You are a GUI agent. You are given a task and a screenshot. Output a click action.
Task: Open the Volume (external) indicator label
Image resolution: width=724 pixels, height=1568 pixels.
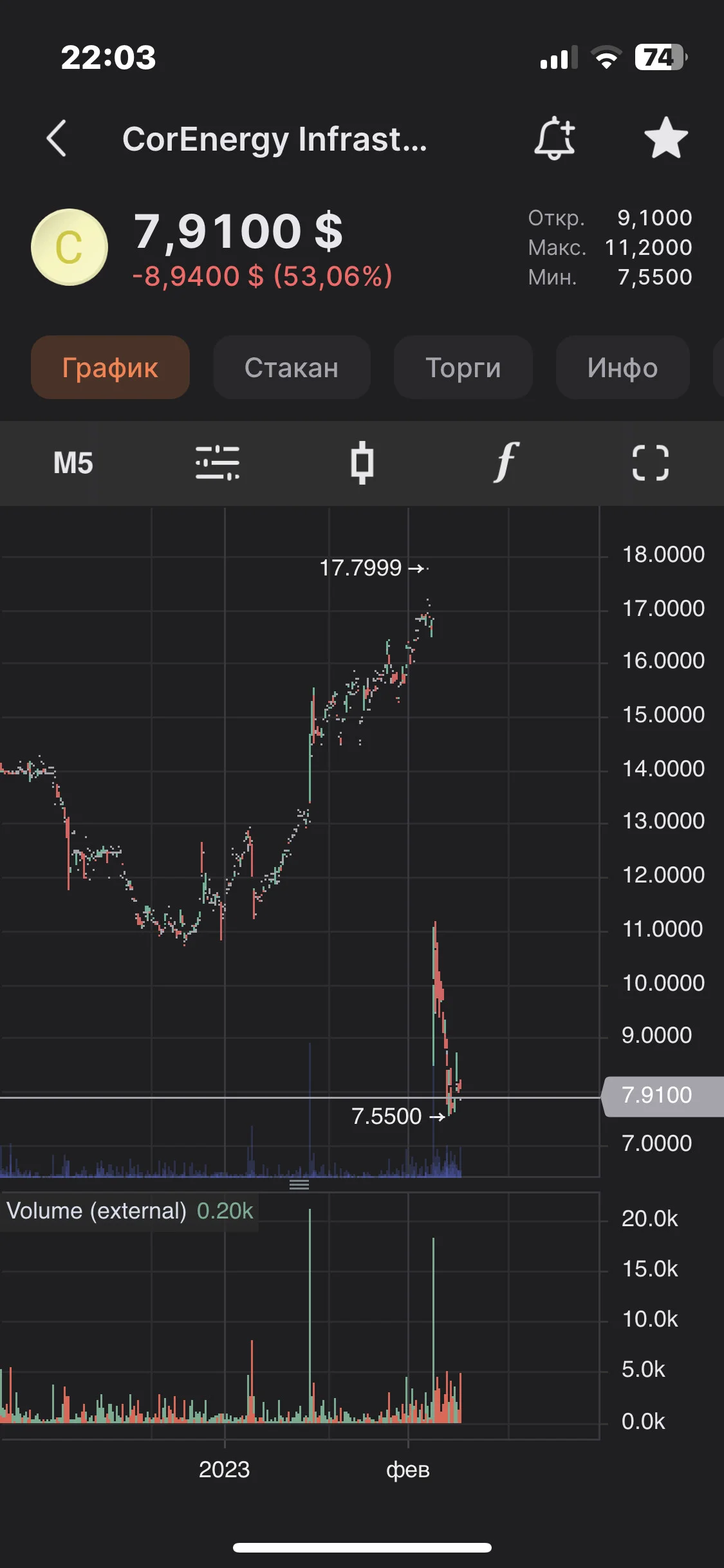click(129, 1211)
